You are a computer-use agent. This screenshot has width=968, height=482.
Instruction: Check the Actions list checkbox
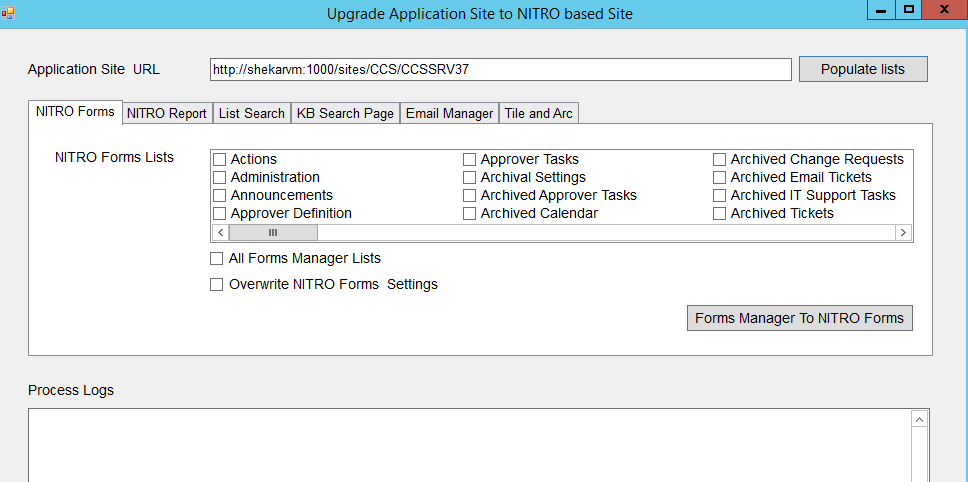tap(220, 160)
